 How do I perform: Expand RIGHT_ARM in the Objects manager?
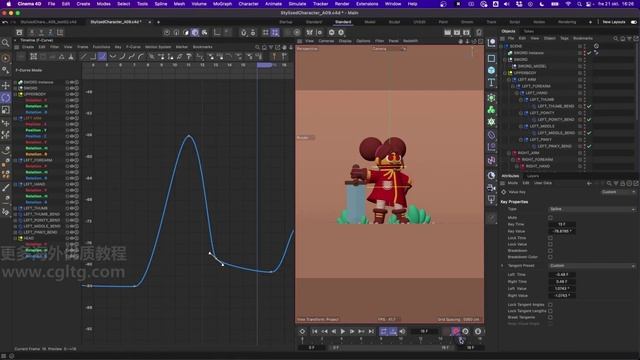(x=509, y=153)
